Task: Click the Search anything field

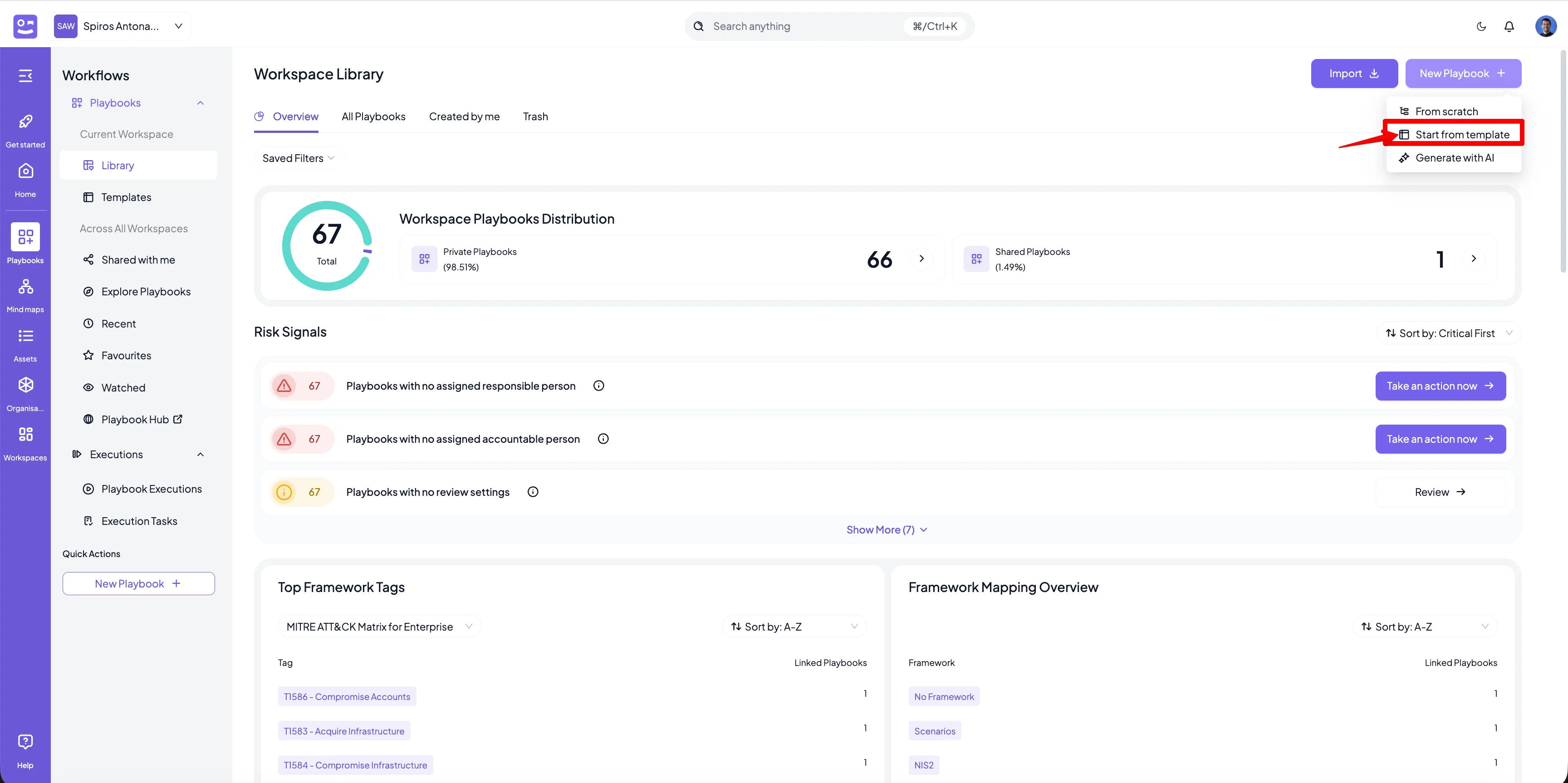Action: [x=829, y=26]
